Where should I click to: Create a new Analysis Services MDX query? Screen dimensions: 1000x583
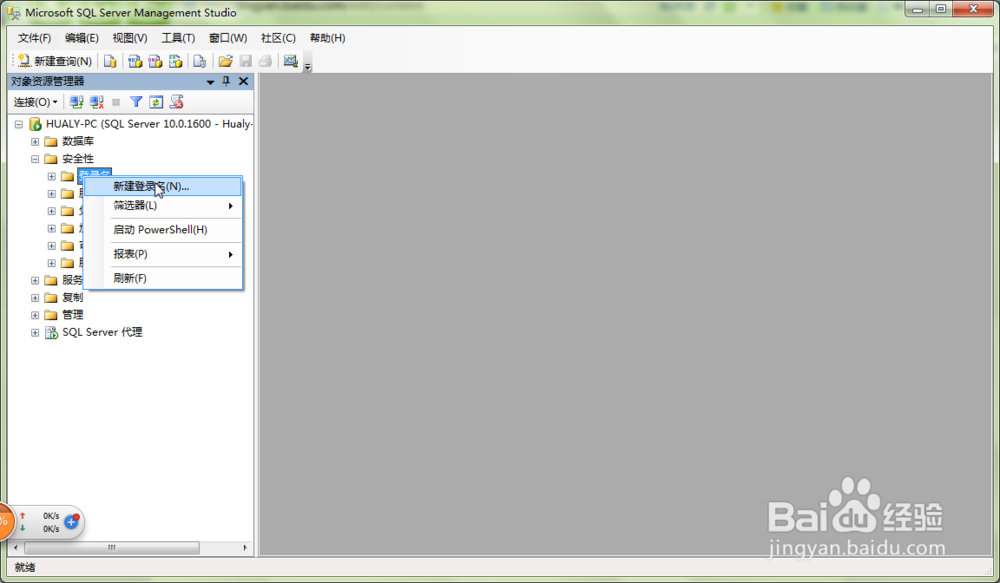pos(134,61)
